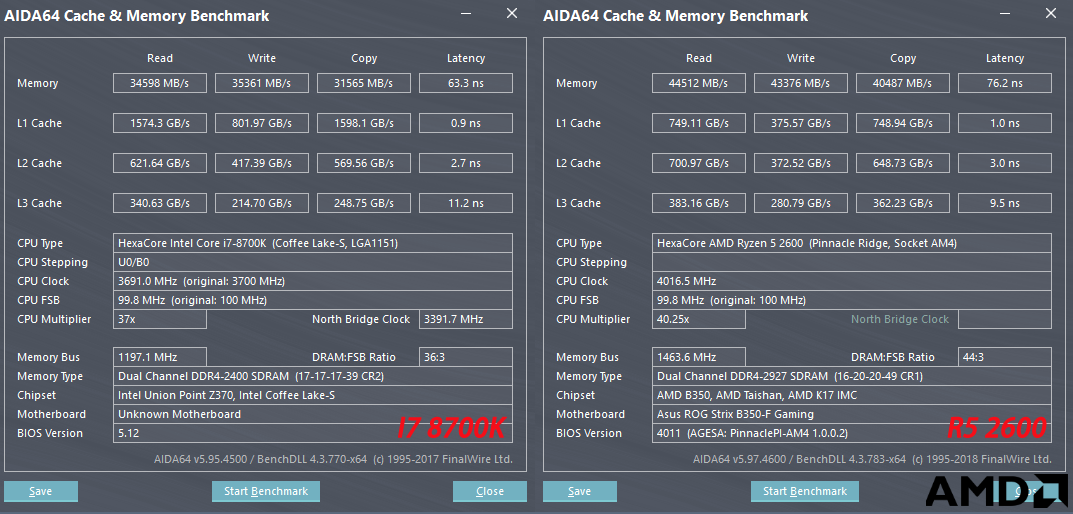Image resolution: width=1073 pixels, height=514 pixels.
Task: Click the L3 read value 383.16 GB/s
Action: coord(699,203)
